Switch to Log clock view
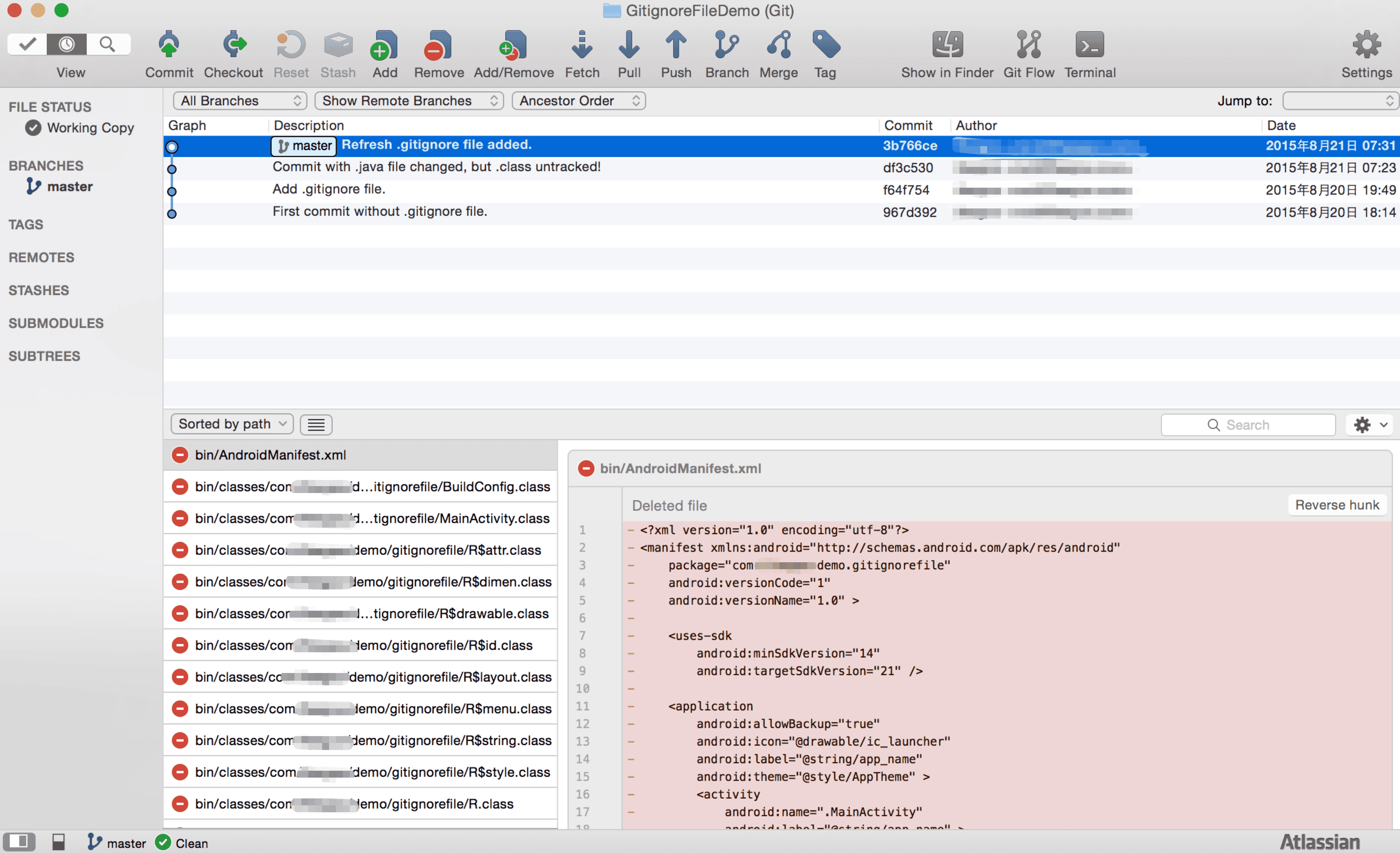Viewport: 1400px width, 853px height. (x=67, y=44)
